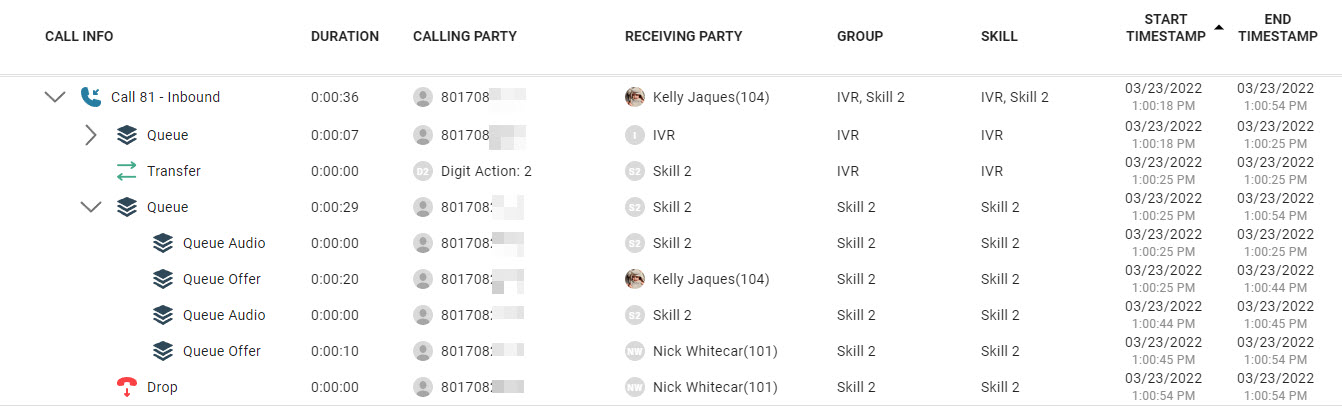The width and height of the screenshot is (1342, 407).
Task: Click the sort arrow beside Start Timestamp
Action: [x=1218, y=29]
